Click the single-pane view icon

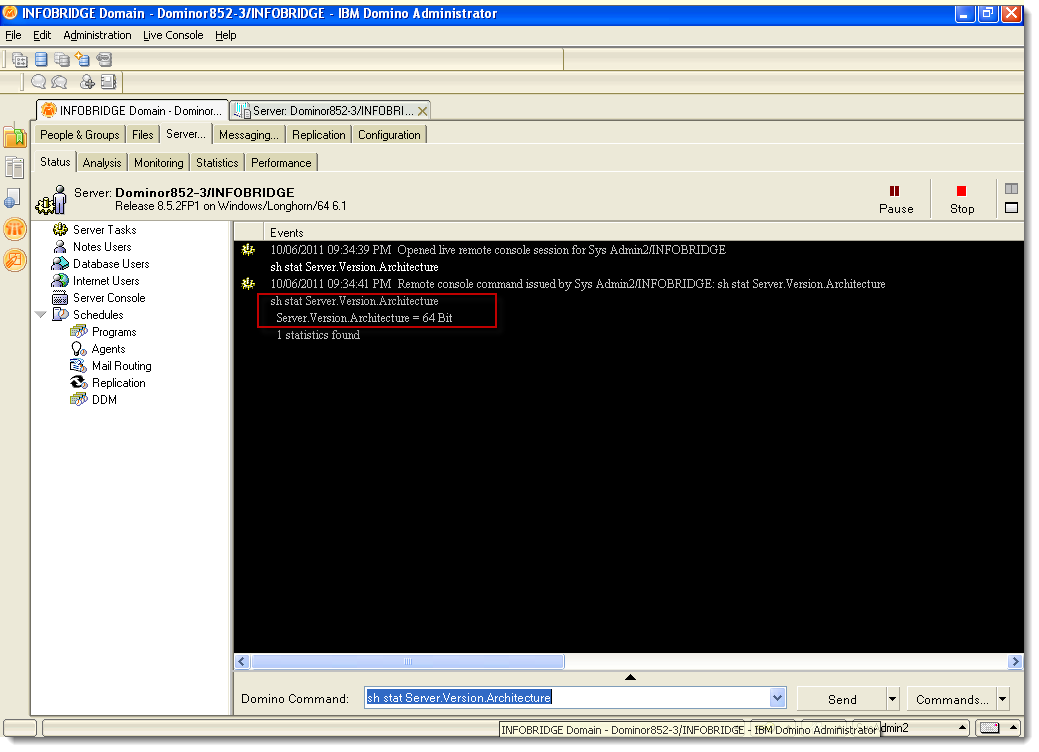click(1011, 208)
